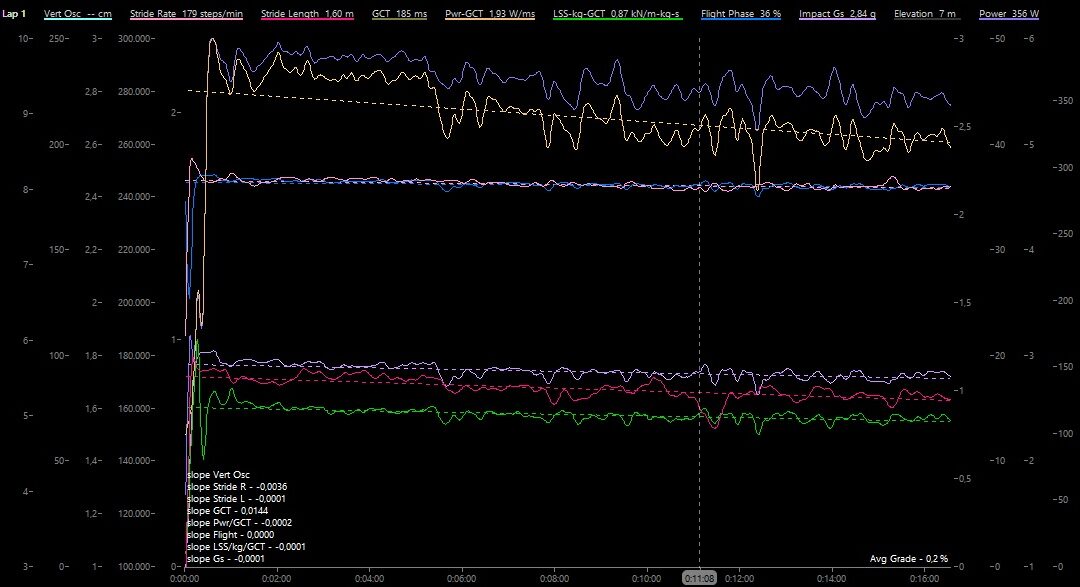Toggle the Pwr-GCT 1,93 W/ms series
1080x587 pixels.
click(490, 14)
